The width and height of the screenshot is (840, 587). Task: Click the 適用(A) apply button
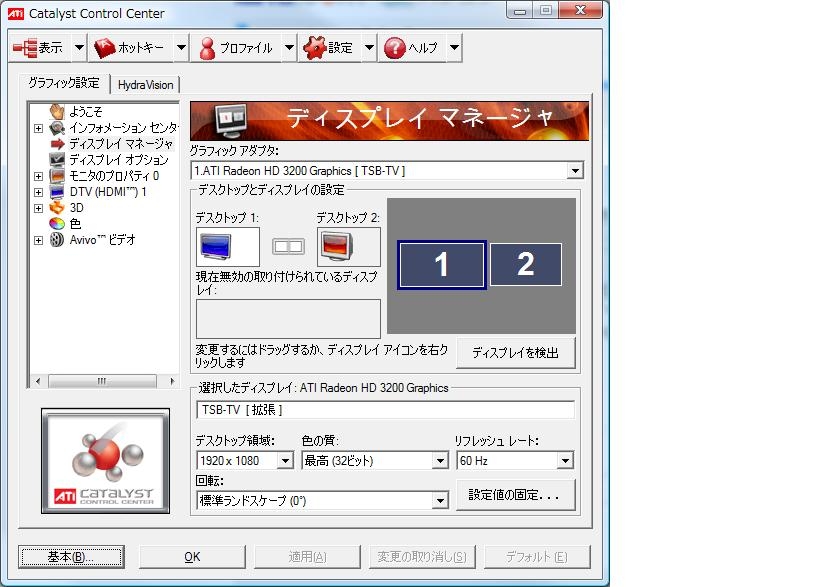307,557
